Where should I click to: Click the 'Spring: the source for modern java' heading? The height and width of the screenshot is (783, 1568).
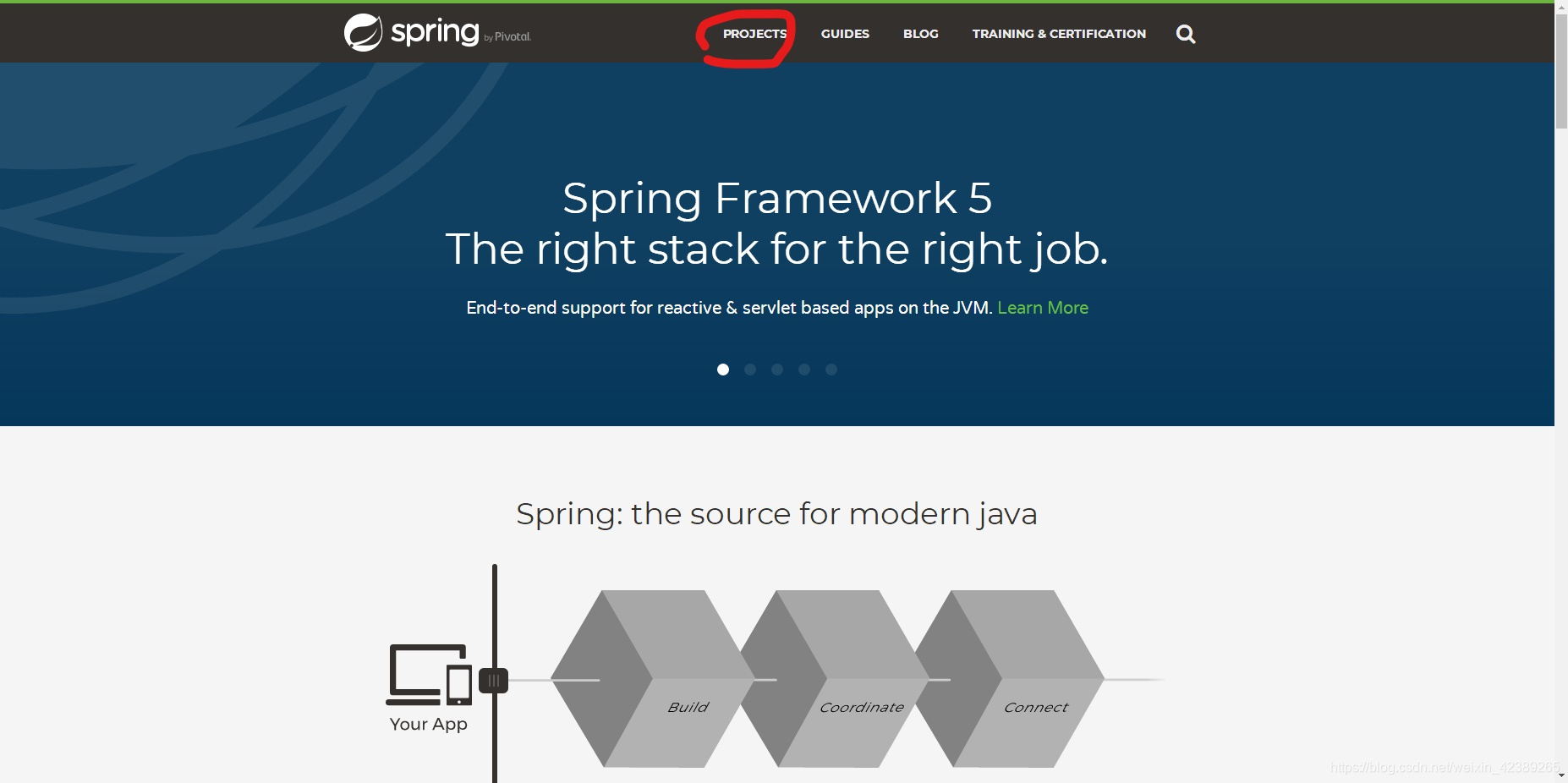(x=776, y=514)
